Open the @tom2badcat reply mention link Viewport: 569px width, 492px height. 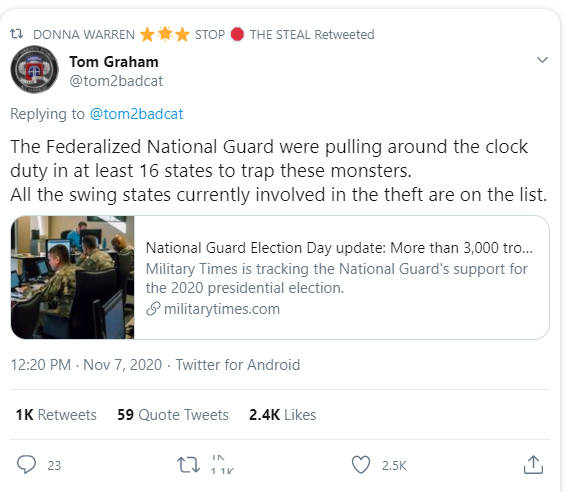click(136, 114)
